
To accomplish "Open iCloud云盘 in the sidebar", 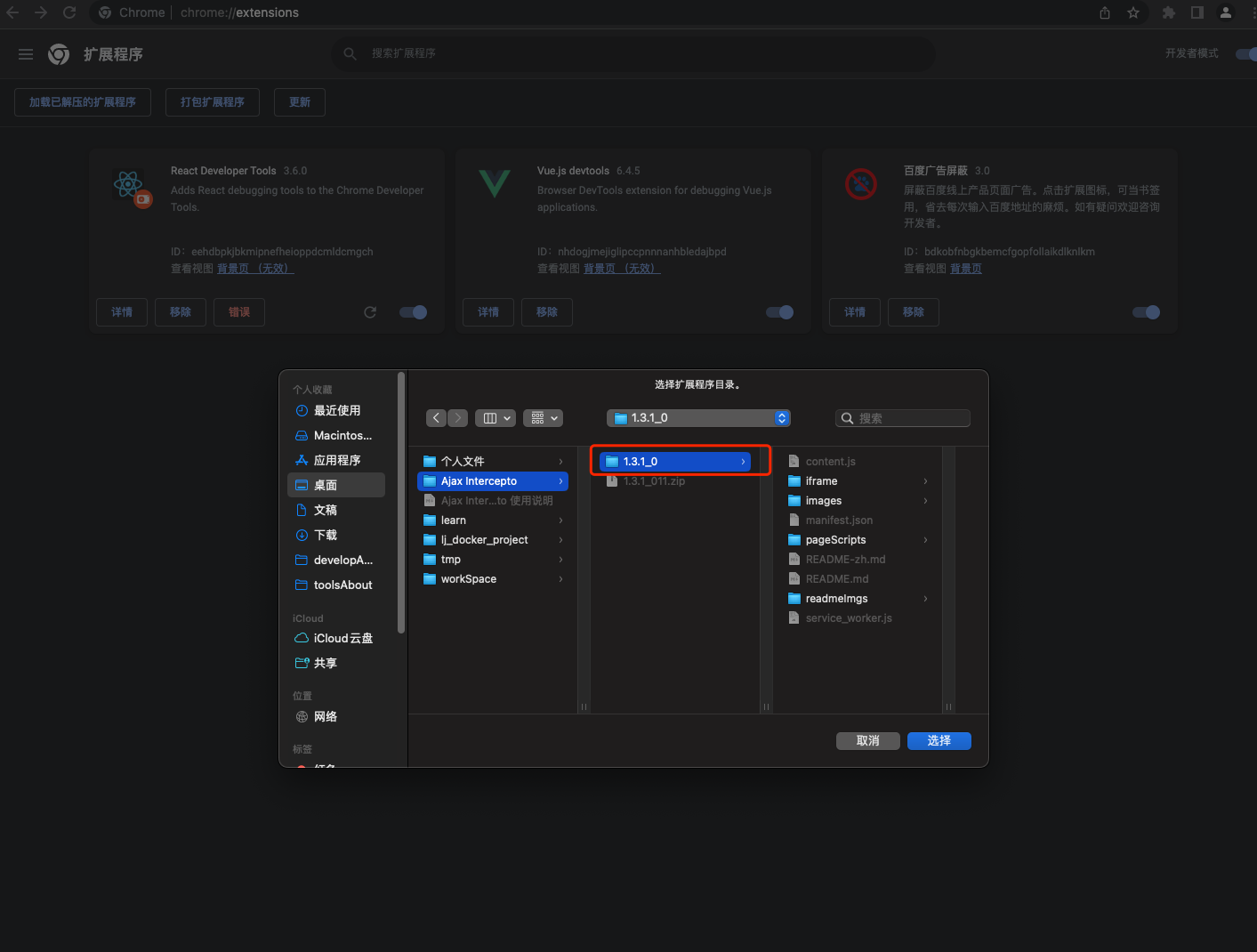I will coord(336,638).
